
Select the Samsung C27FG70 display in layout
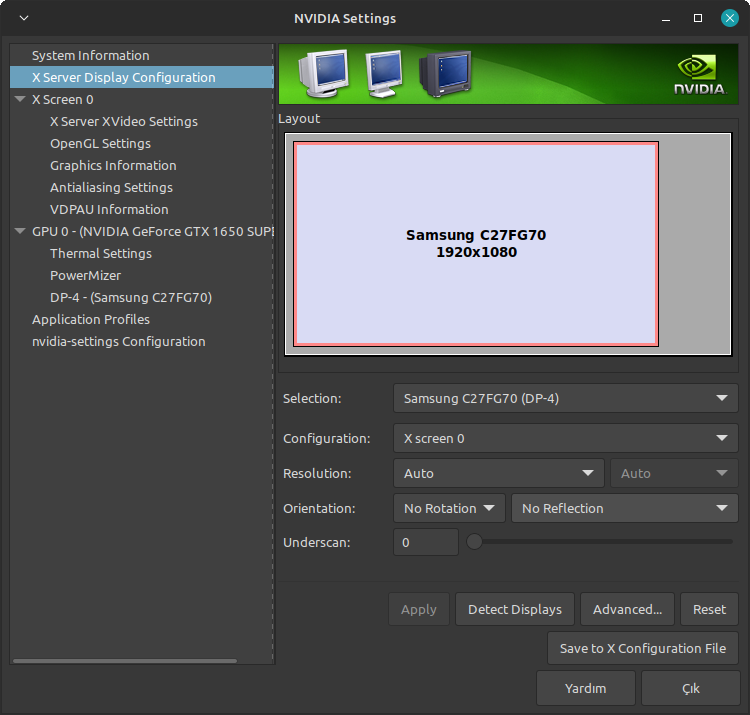pos(476,244)
